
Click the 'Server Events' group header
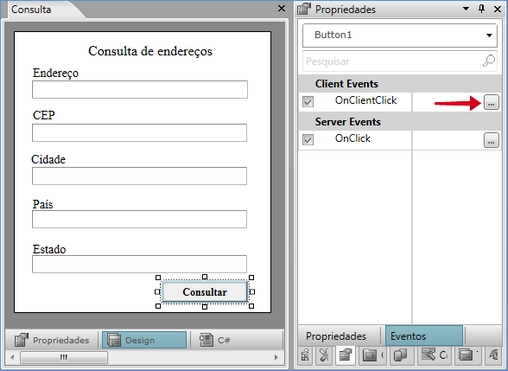tap(348, 122)
